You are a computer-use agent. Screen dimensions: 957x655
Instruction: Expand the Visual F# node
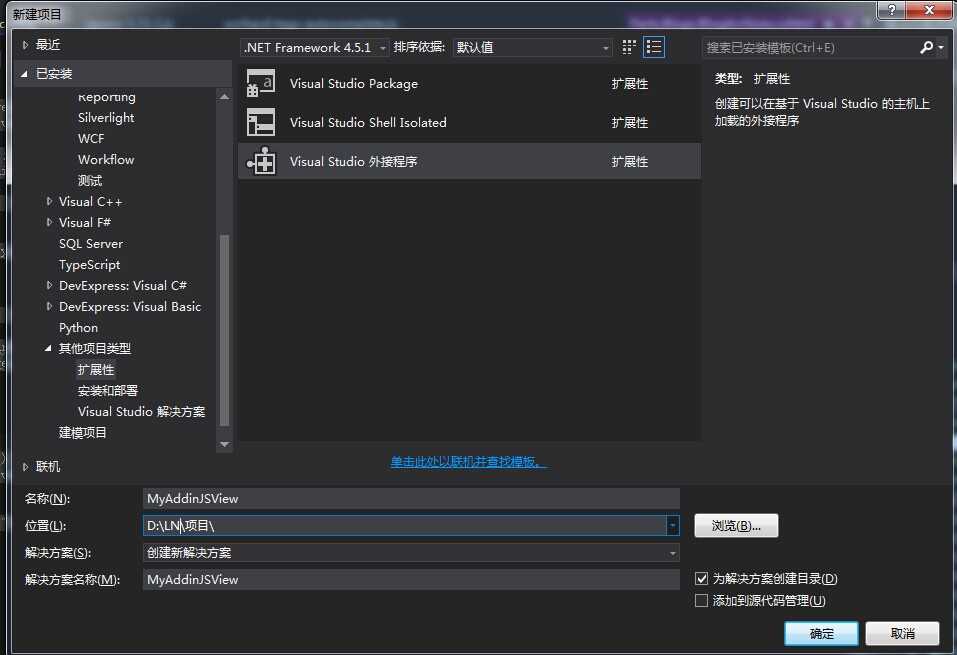click(49, 222)
